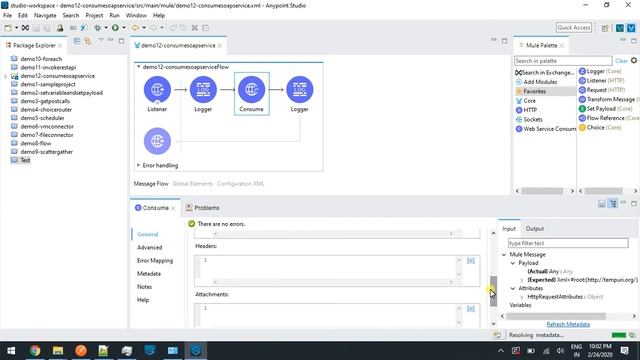Image resolution: width=640 pixels, height=360 pixels.
Task: Click the Search in palette field
Action: click(563, 61)
